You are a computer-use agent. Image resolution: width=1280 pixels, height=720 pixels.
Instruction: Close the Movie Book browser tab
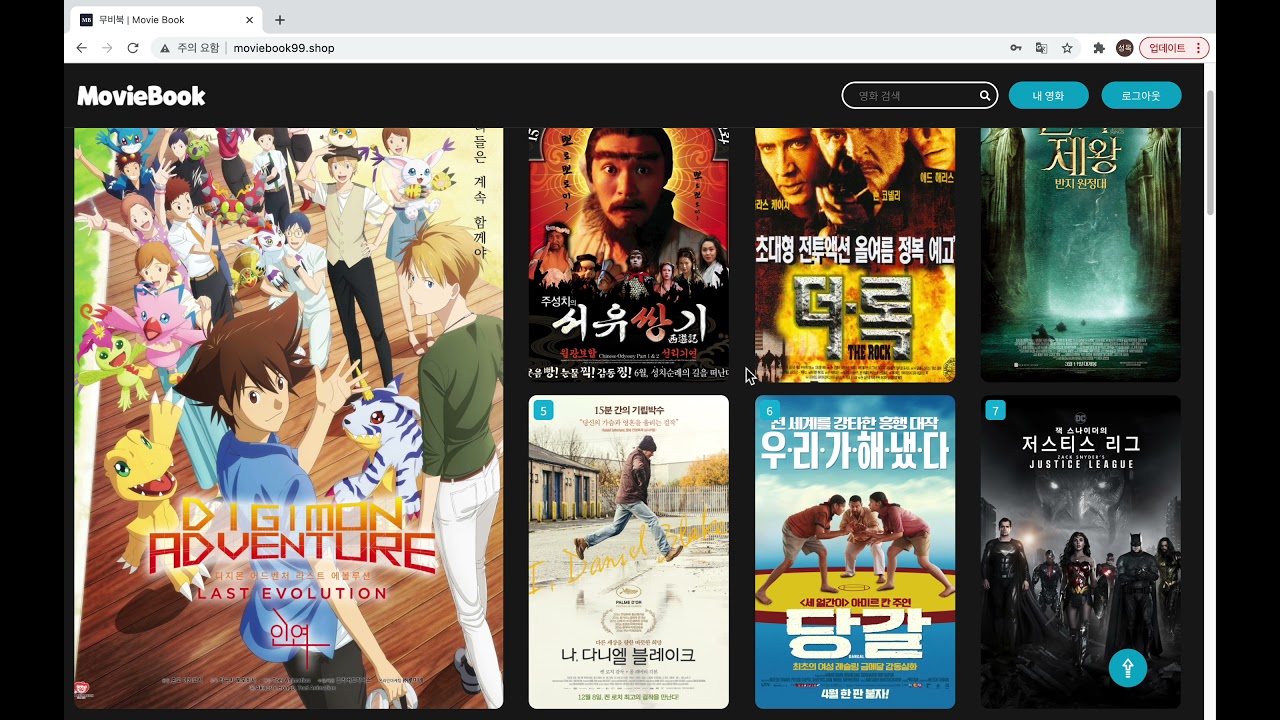(x=249, y=20)
